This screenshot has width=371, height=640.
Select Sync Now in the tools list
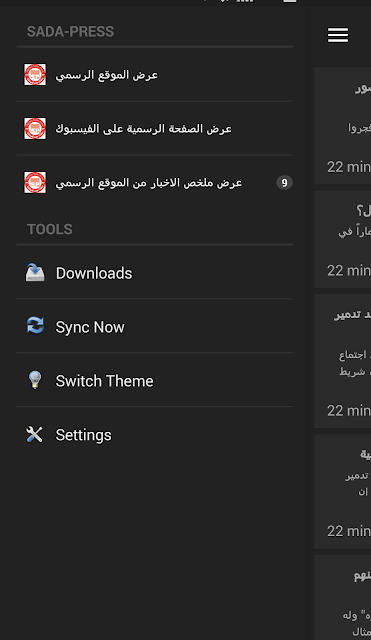[x=155, y=326]
